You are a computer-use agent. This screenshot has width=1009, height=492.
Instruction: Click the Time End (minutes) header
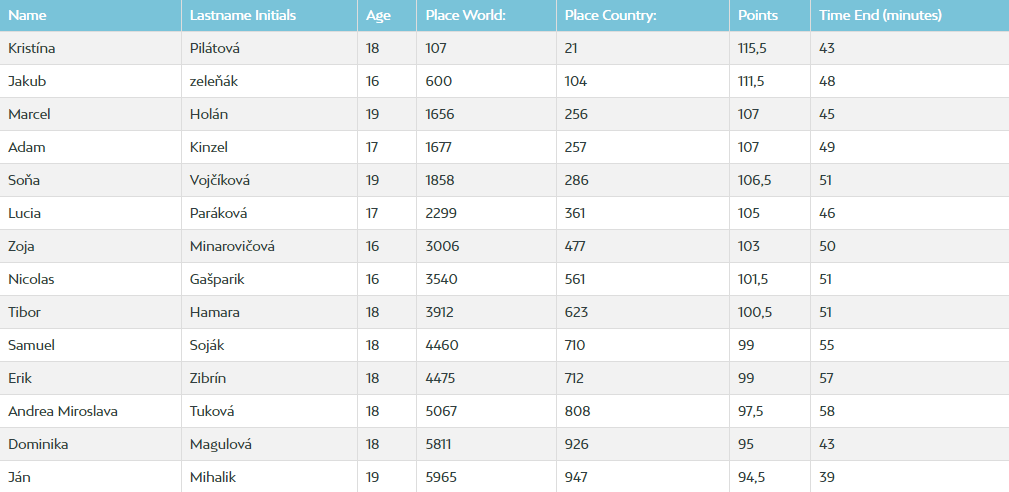(910, 15)
